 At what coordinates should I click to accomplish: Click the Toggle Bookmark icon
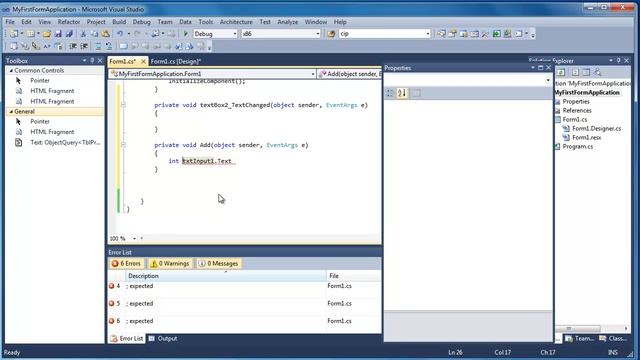coord(123,47)
